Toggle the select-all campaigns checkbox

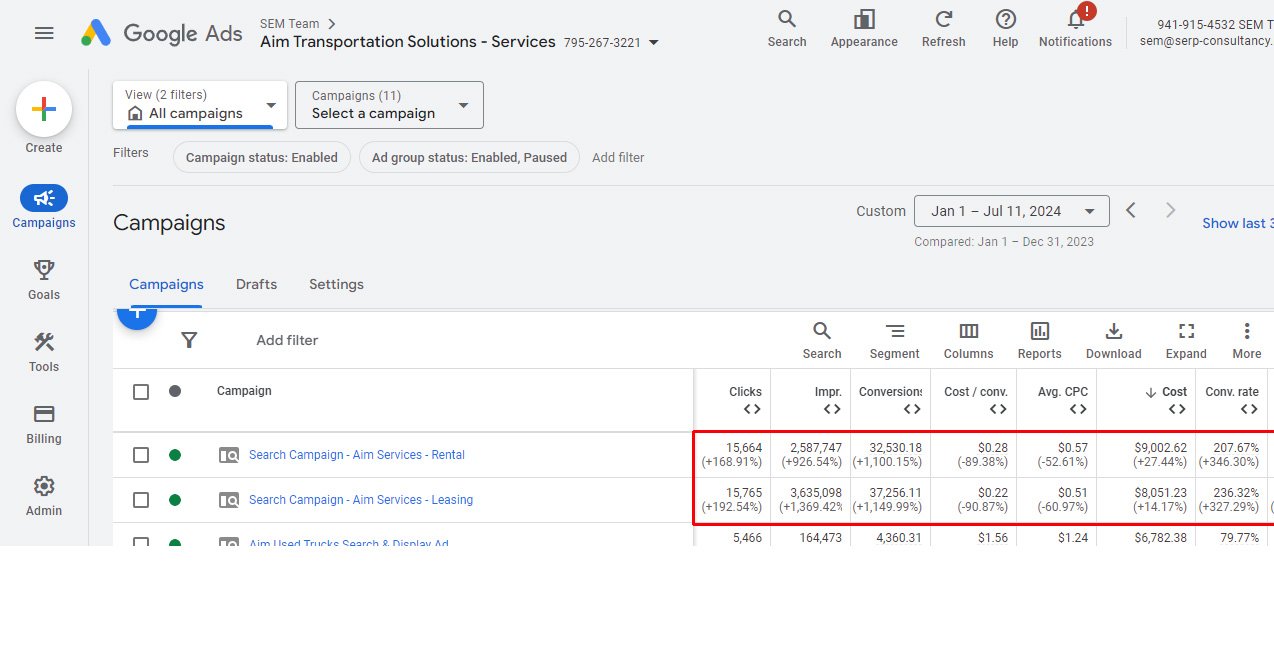pos(141,392)
